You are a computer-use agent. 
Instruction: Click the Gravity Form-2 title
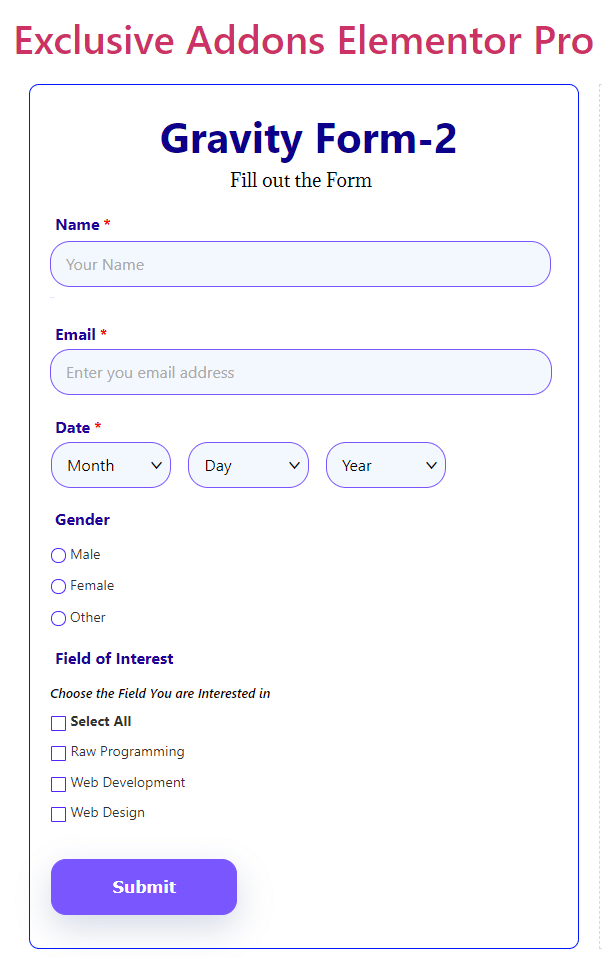(309, 139)
